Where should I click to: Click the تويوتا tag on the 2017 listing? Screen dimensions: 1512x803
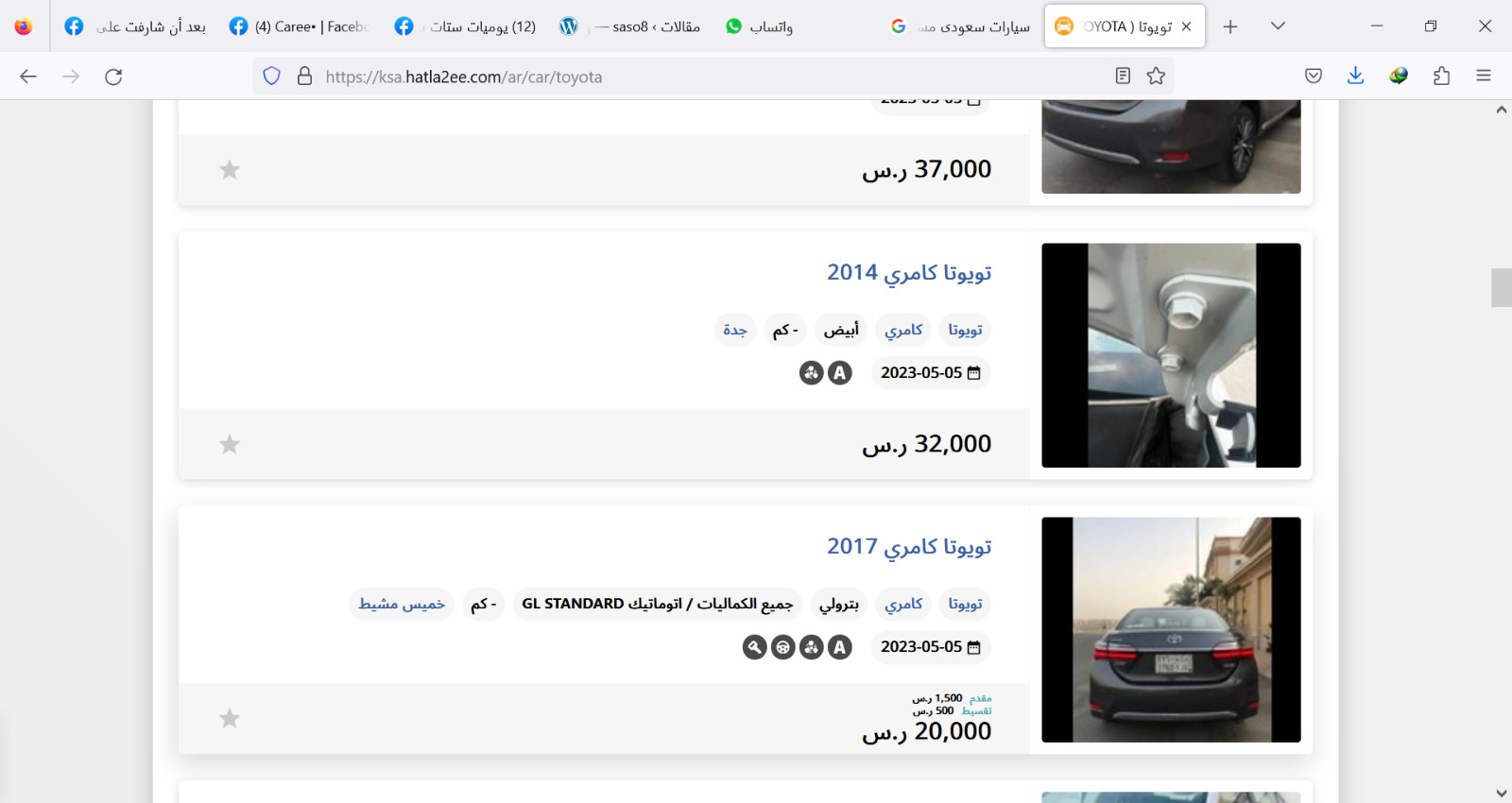(x=965, y=604)
